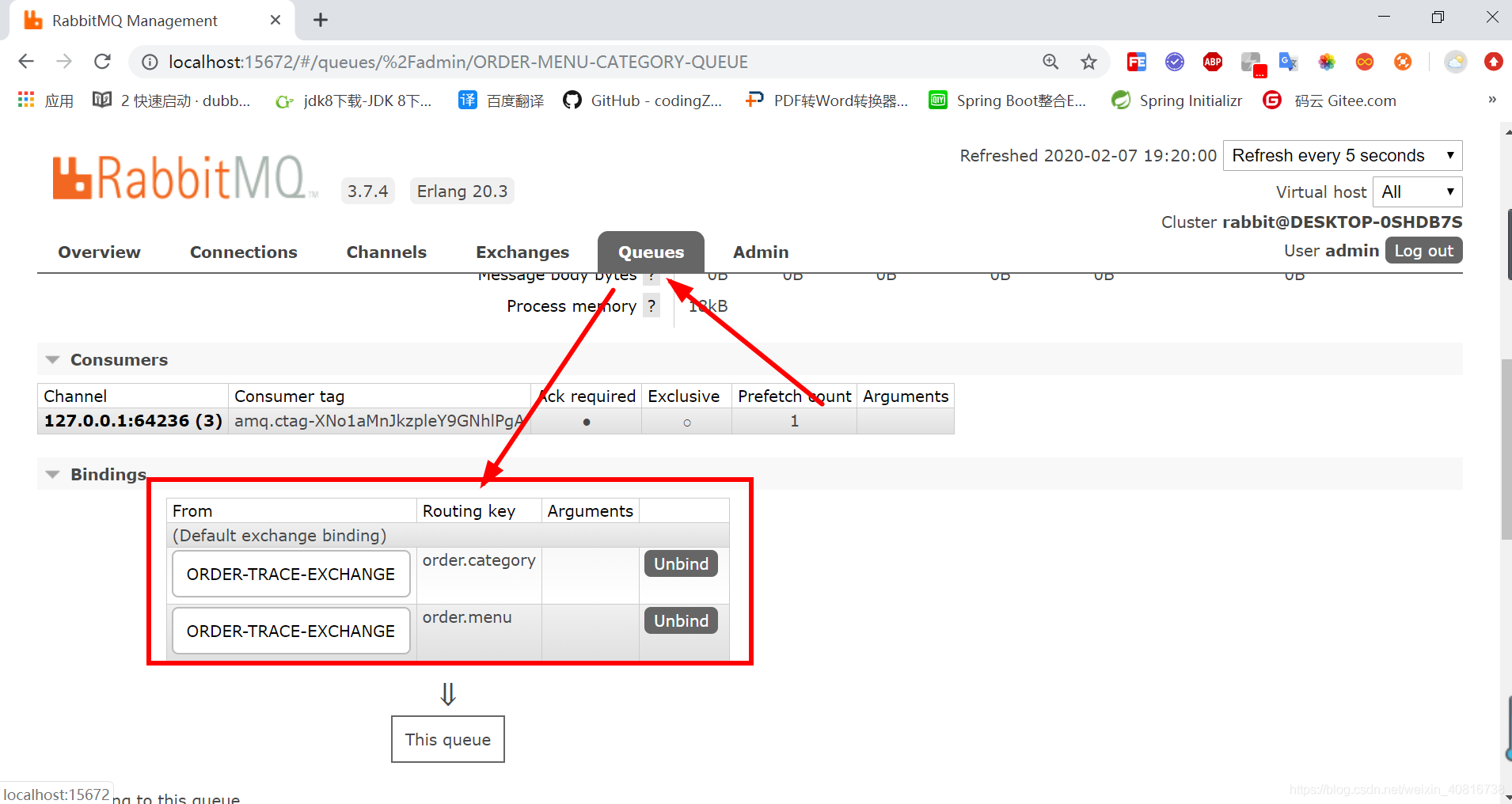Screen dimensions: 1512x804
Task: Open the 百度翻译 bookmark
Action: tap(502, 100)
